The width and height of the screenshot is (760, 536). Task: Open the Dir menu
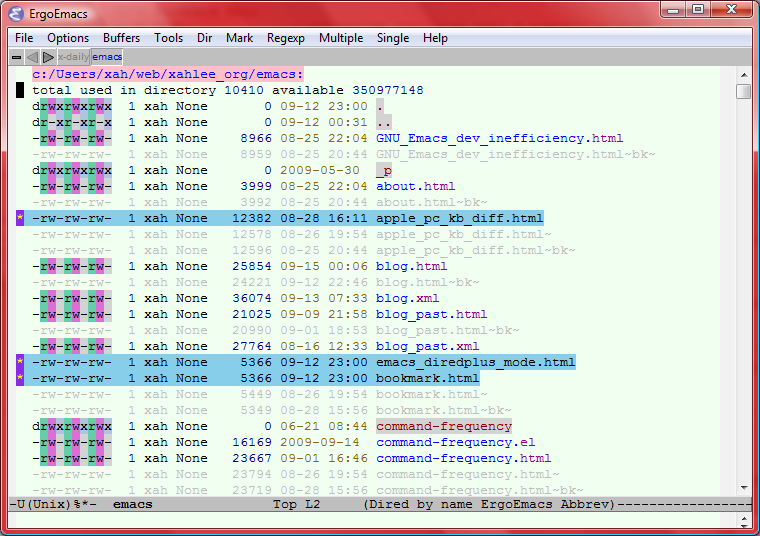[205, 38]
